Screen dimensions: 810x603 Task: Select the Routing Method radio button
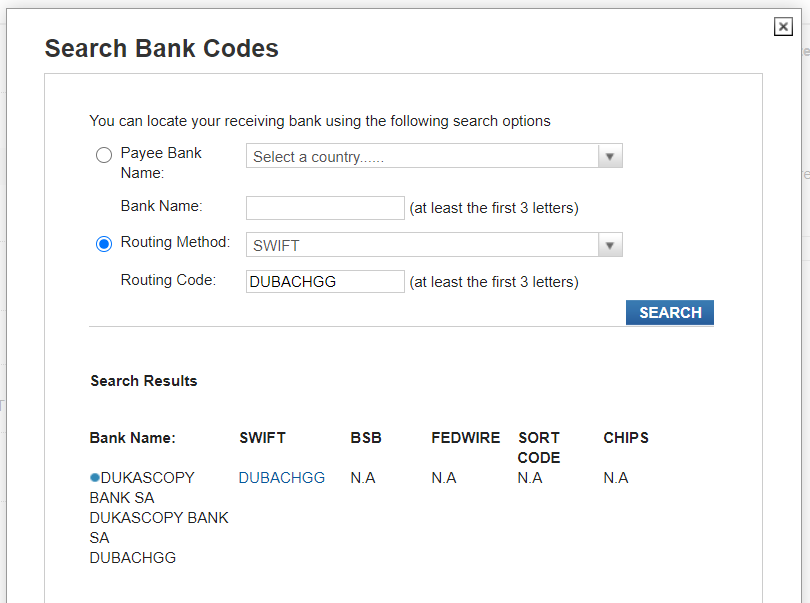pos(104,244)
